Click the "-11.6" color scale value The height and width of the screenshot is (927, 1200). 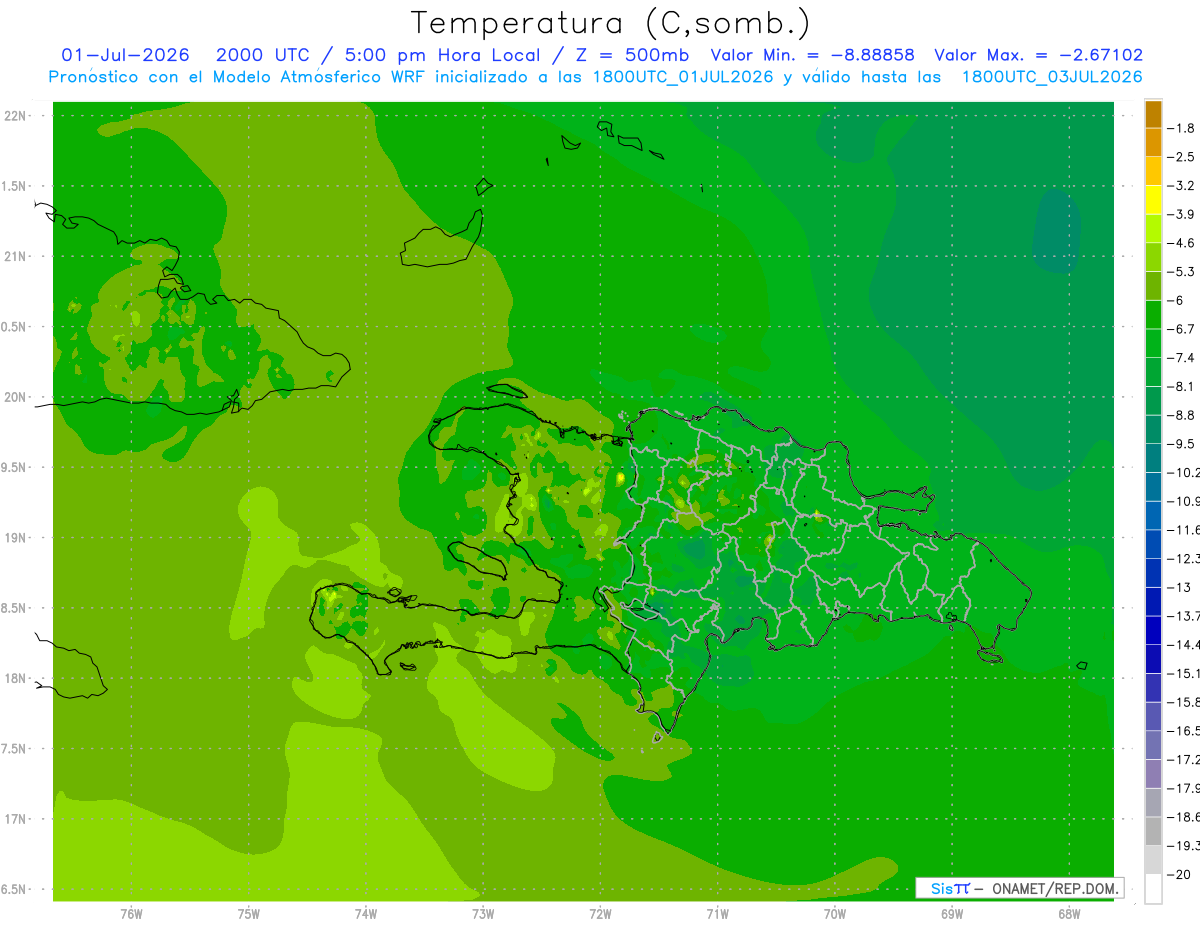[1184, 529]
